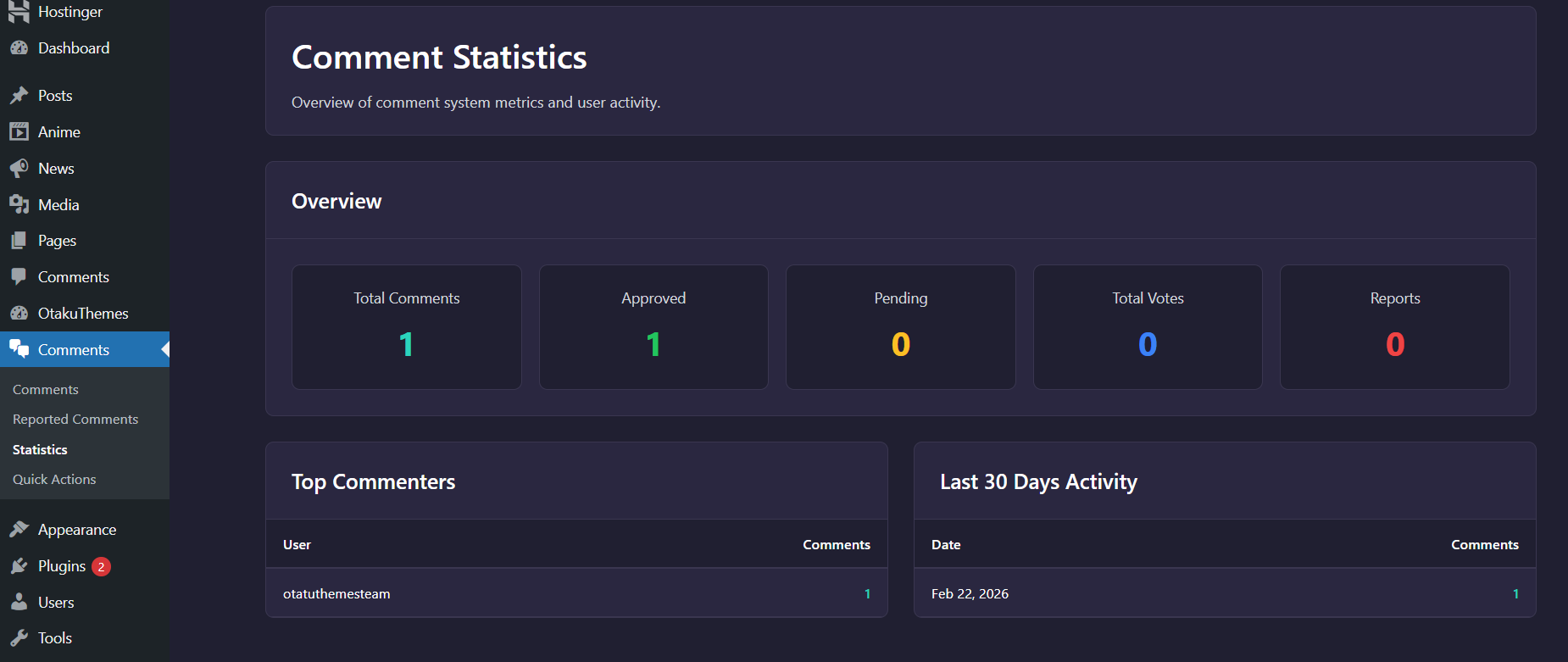Image resolution: width=1568 pixels, height=662 pixels.
Task: Open the OtakuThemes settings menu
Action: [85, 314]
